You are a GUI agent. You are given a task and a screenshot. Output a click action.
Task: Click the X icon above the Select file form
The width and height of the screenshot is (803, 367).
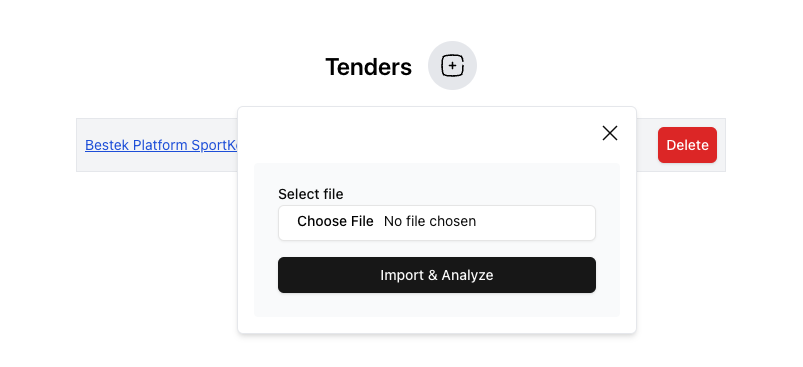click(609, 133)
